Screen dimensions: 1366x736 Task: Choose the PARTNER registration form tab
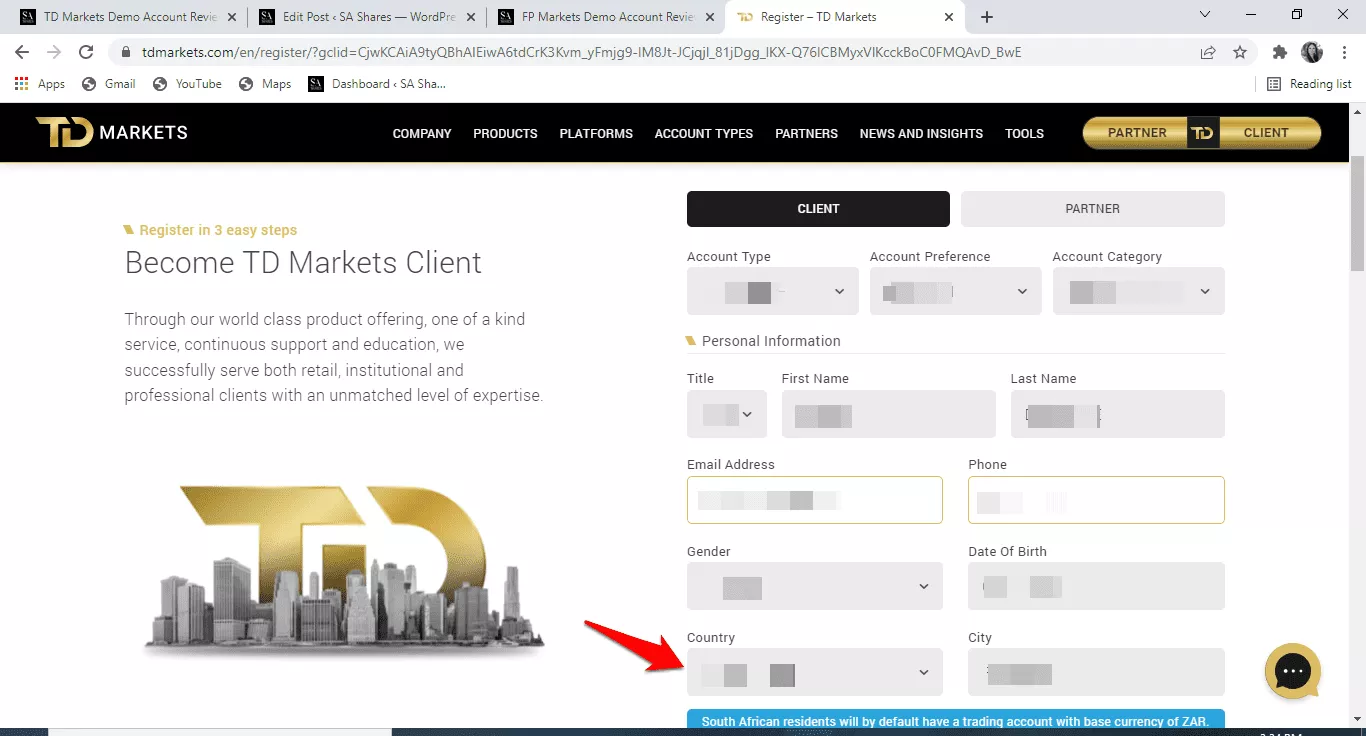click(x=1093, y=209)
